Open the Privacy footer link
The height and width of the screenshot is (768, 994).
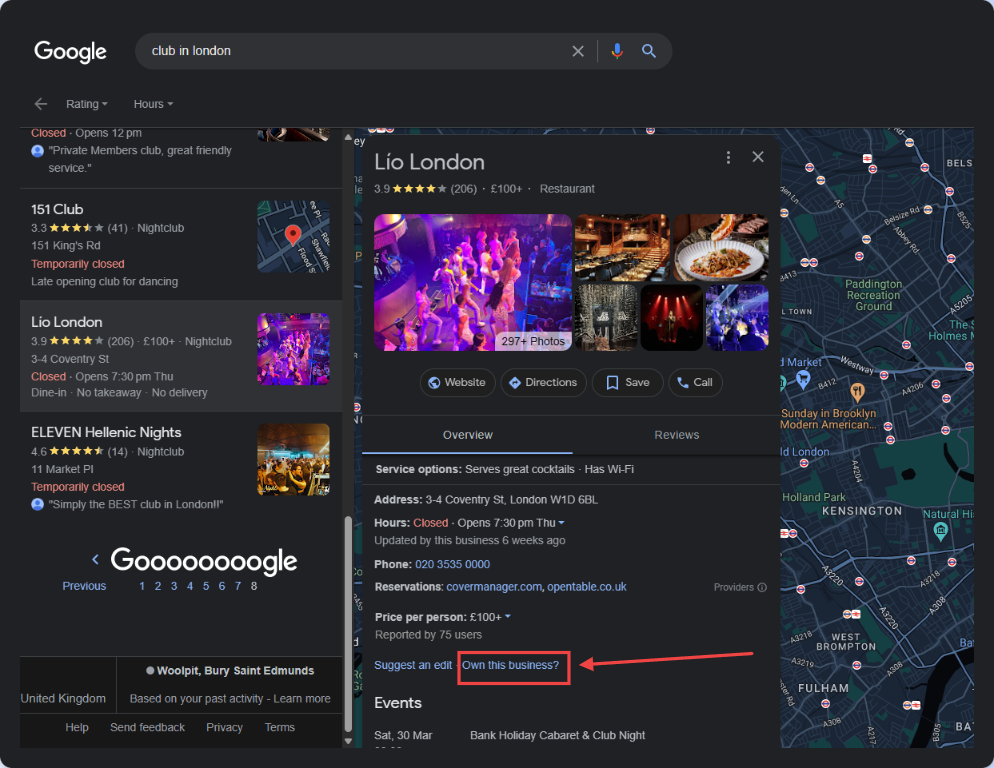[224, 727]
